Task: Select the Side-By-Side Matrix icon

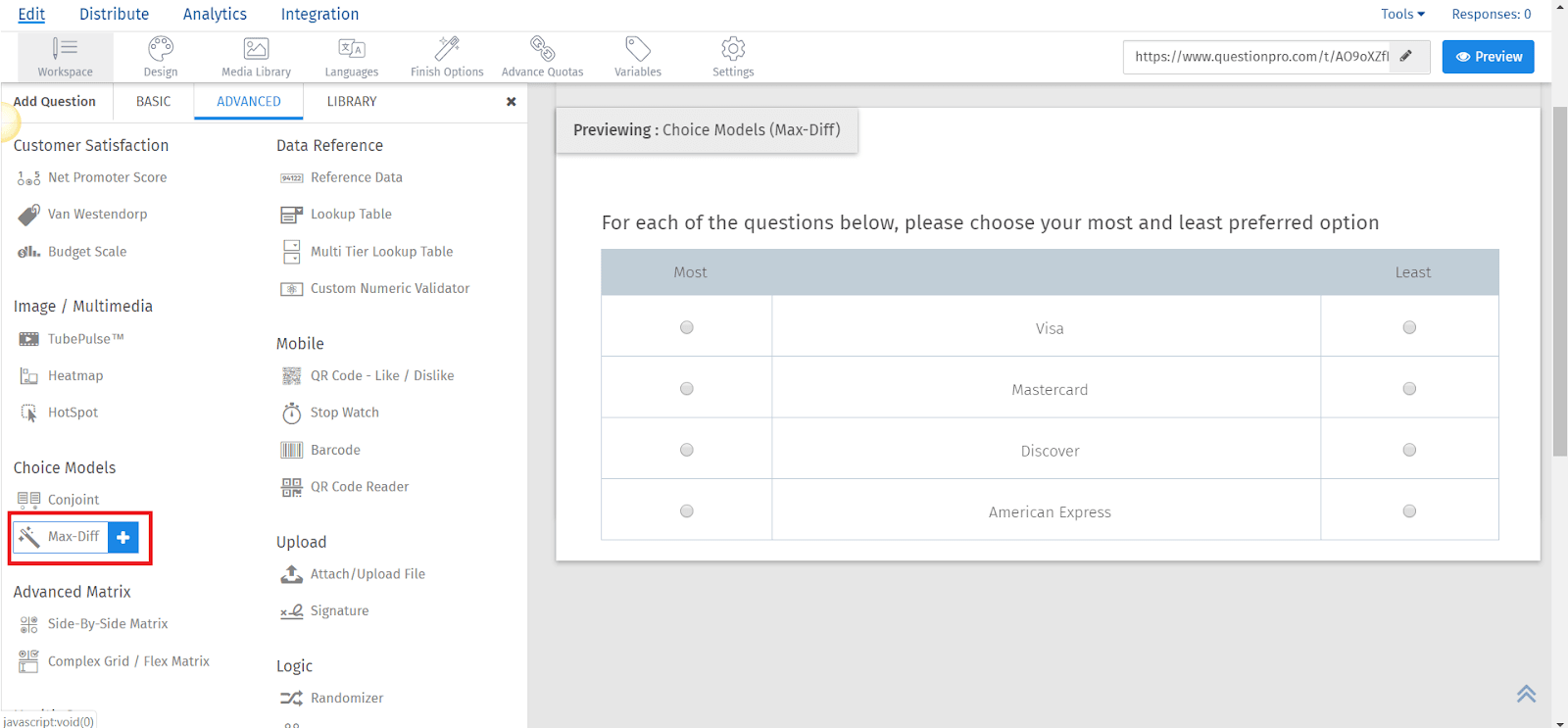Action: (x=28, y=624)
